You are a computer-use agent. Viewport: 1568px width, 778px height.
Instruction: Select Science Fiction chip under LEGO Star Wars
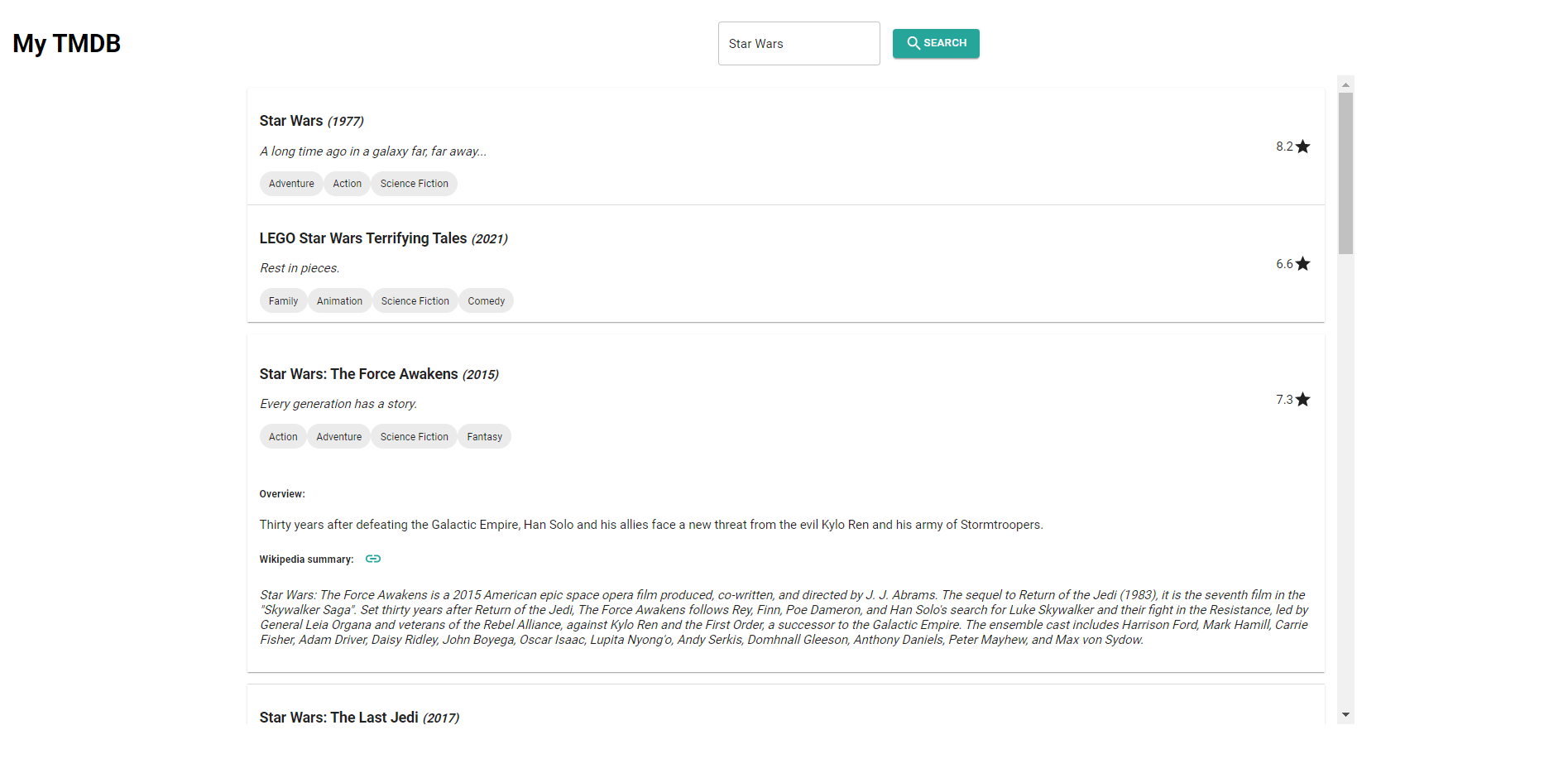coord(415,301)
